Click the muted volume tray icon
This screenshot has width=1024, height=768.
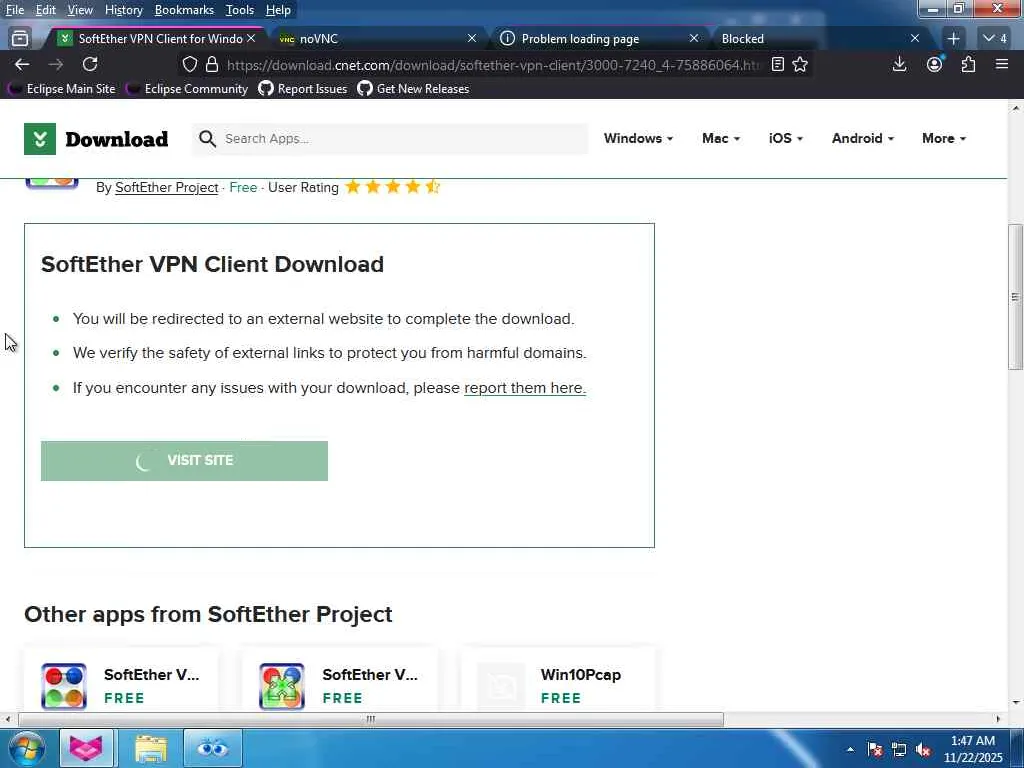click(923, 749)
